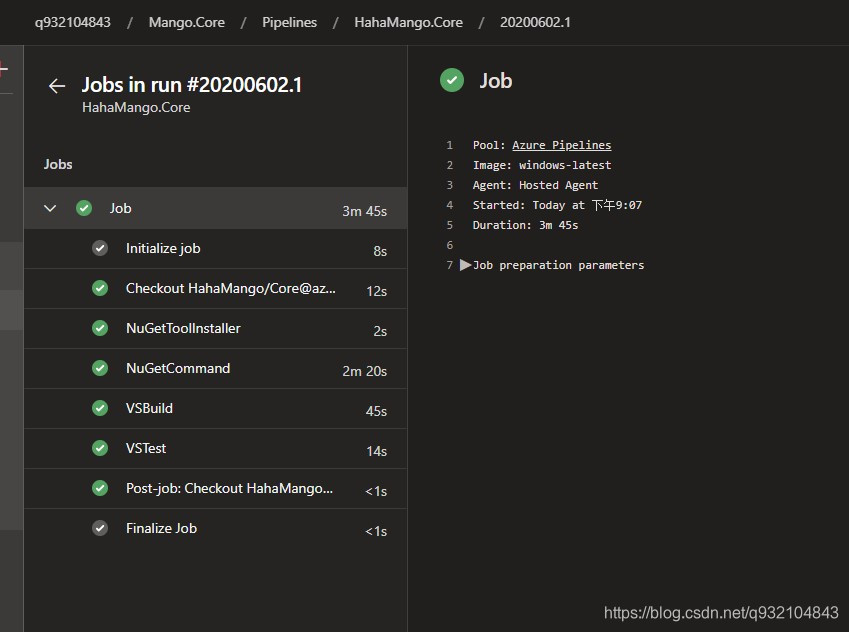Click the 45s duration of VSBuild

[x=376, y=411]
